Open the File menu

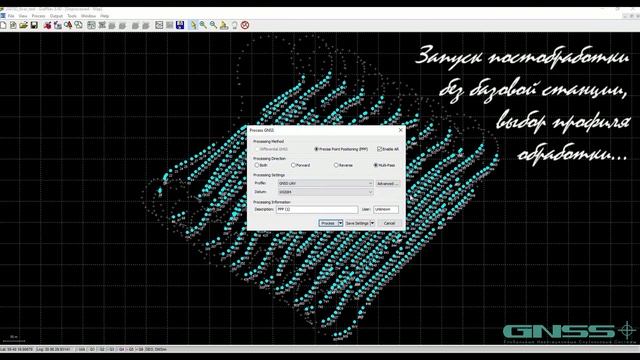(11, 16)
